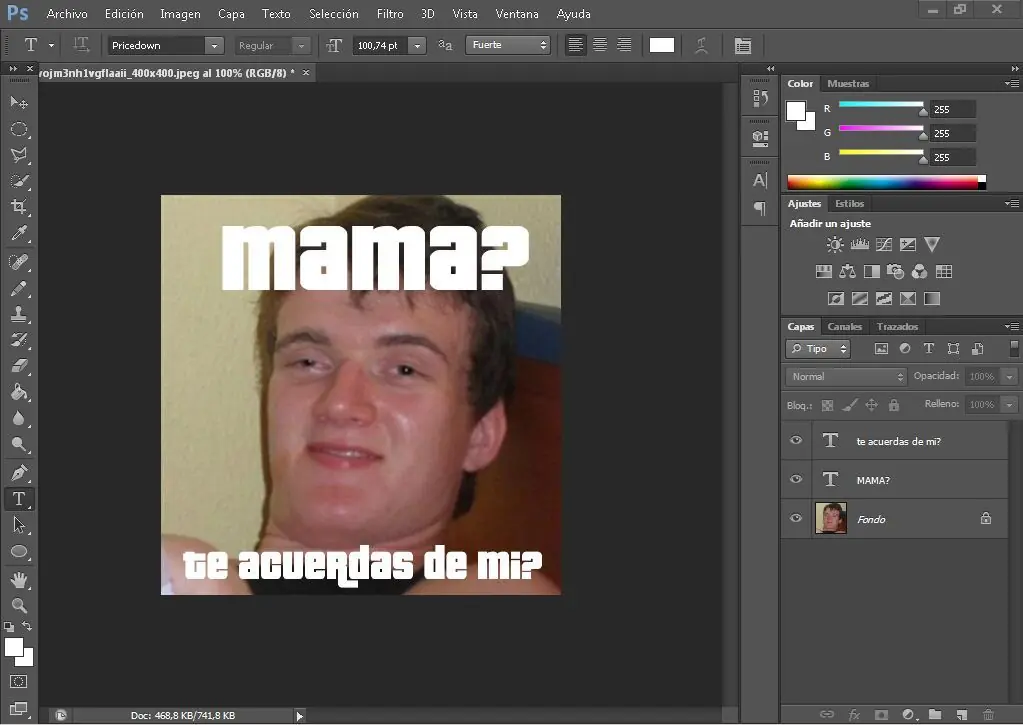This screenshot has height=725, width=1023.
Task: Create a new layer group folder
Action: tap(935, 715)
